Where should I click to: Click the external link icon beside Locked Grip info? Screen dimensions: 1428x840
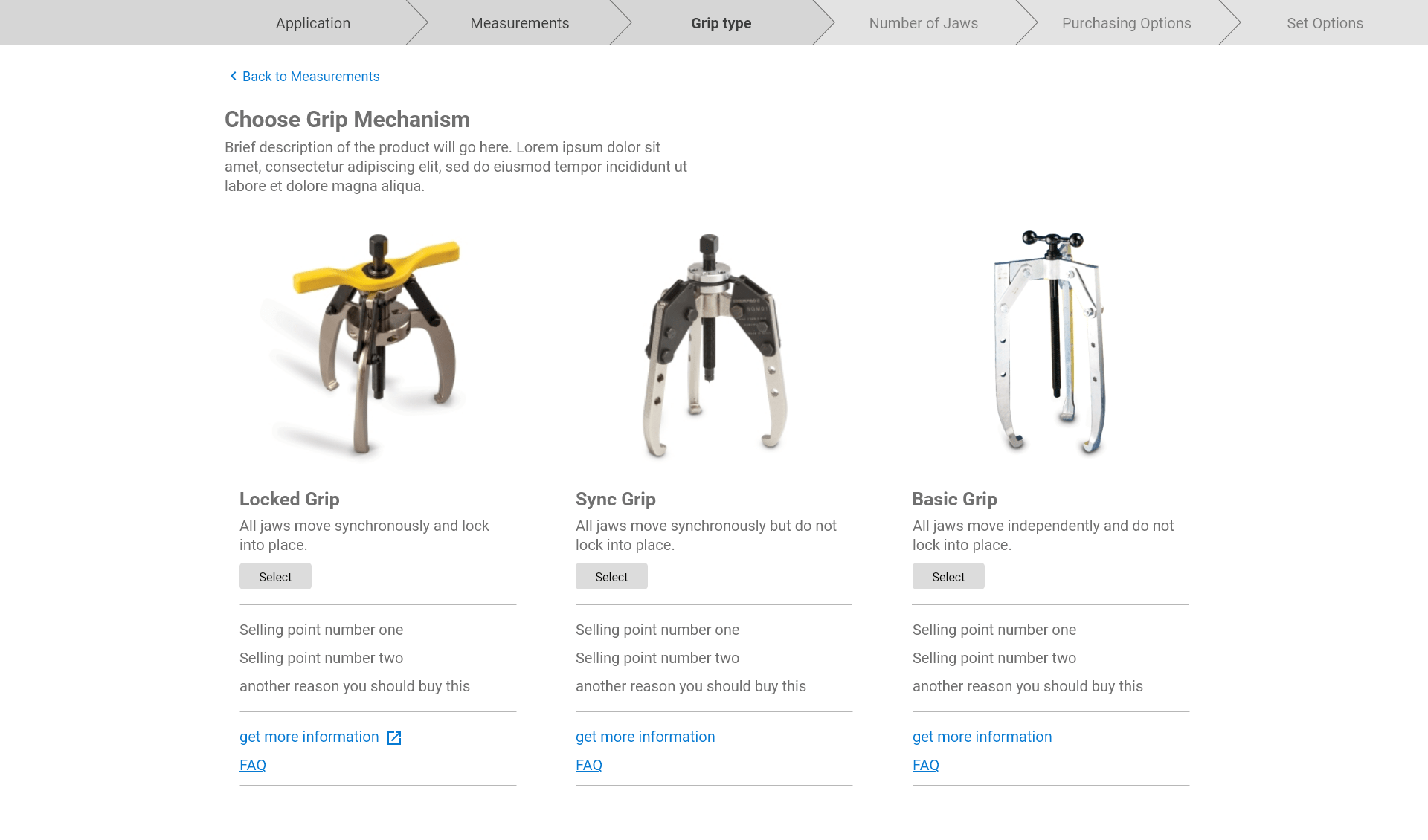tap(394, 738)
